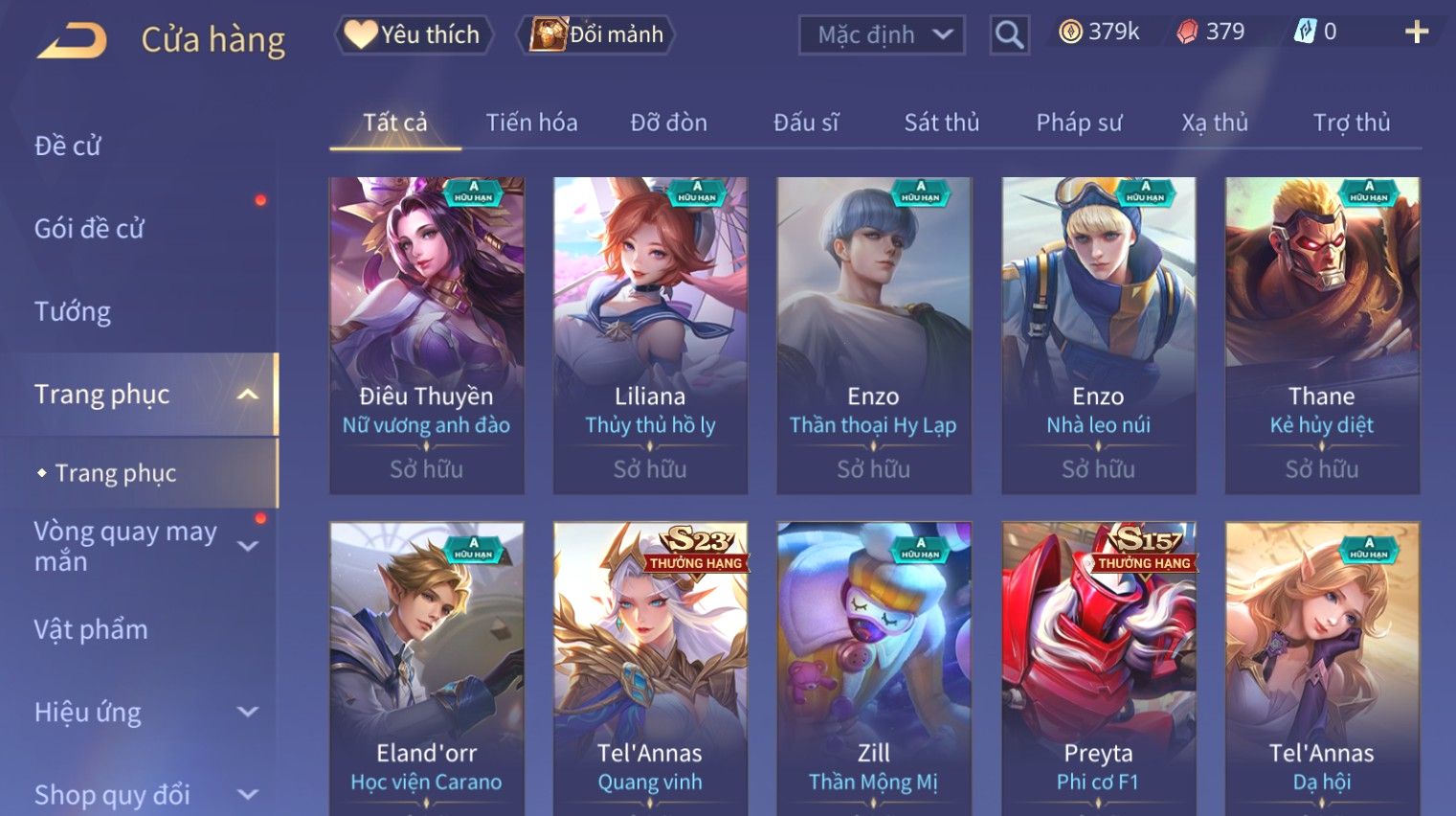The image size is (1456, 816).
Task: Select the Pháp sư tab
Action: pyautogui.click(x=1079, y=123)
